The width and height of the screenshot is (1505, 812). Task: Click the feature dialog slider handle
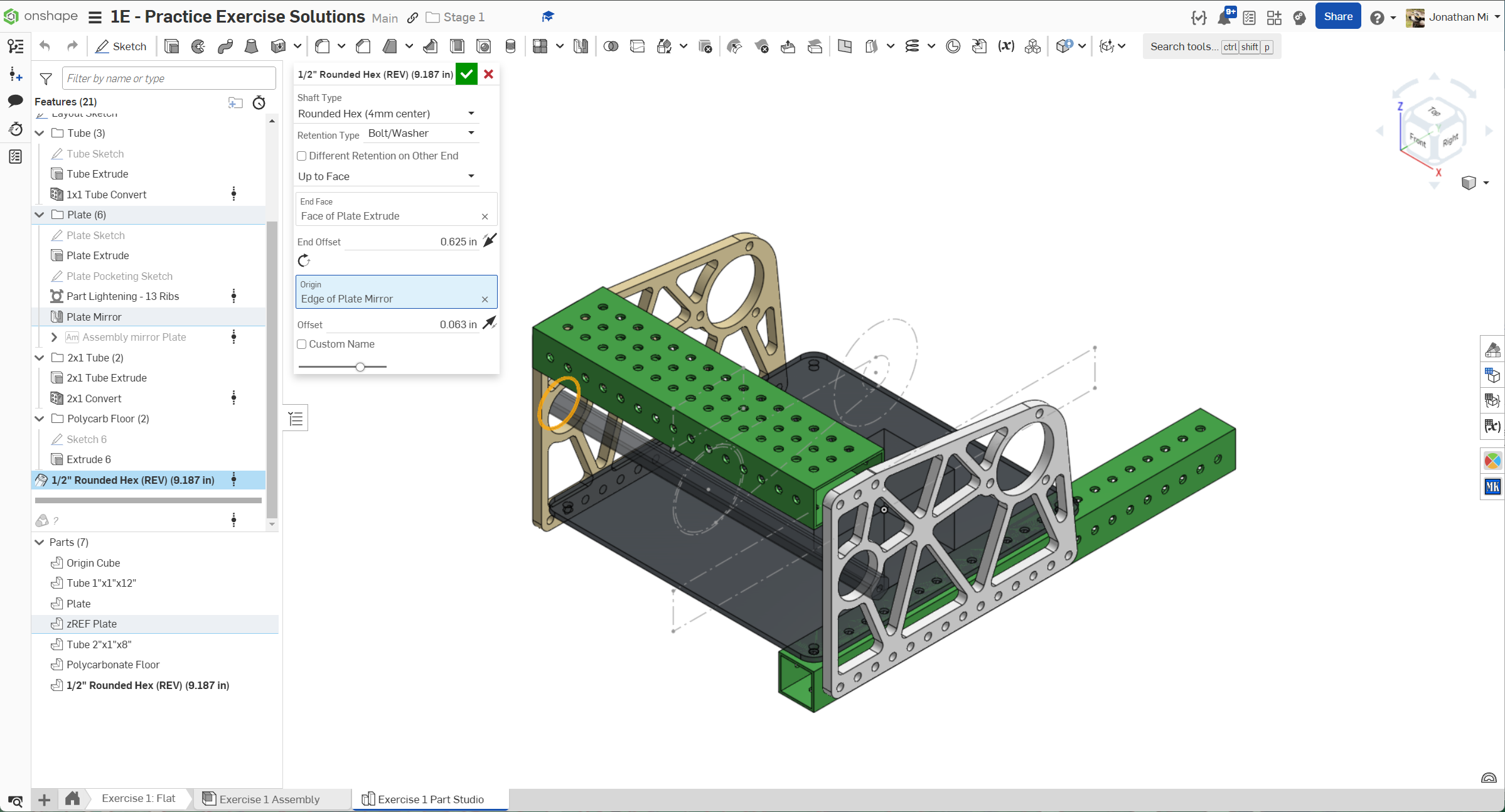(x=360, y=366)
